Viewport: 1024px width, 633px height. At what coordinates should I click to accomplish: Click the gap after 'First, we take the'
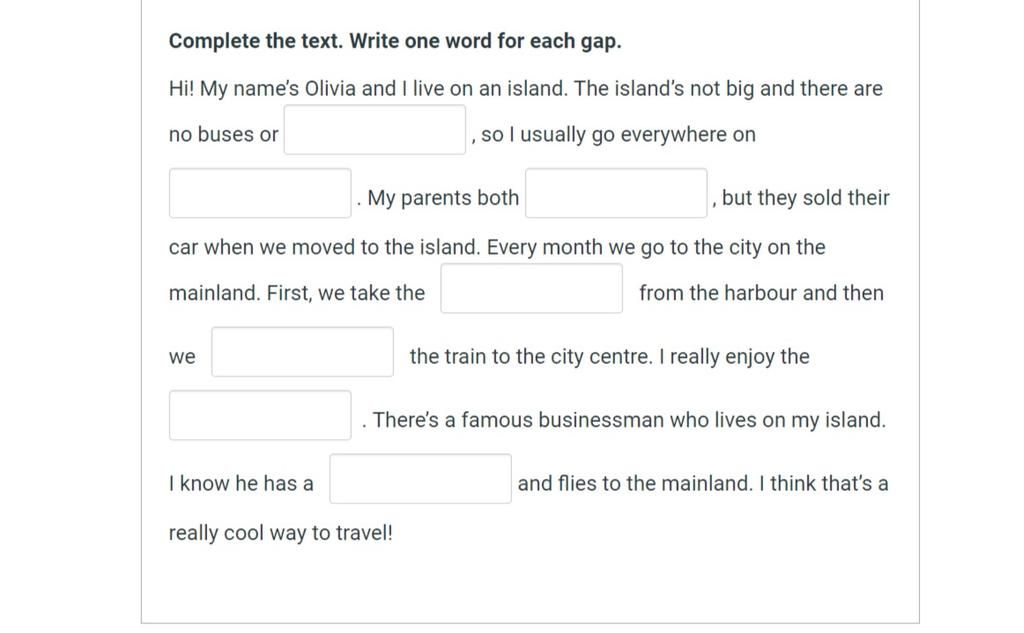click(532, 289)
